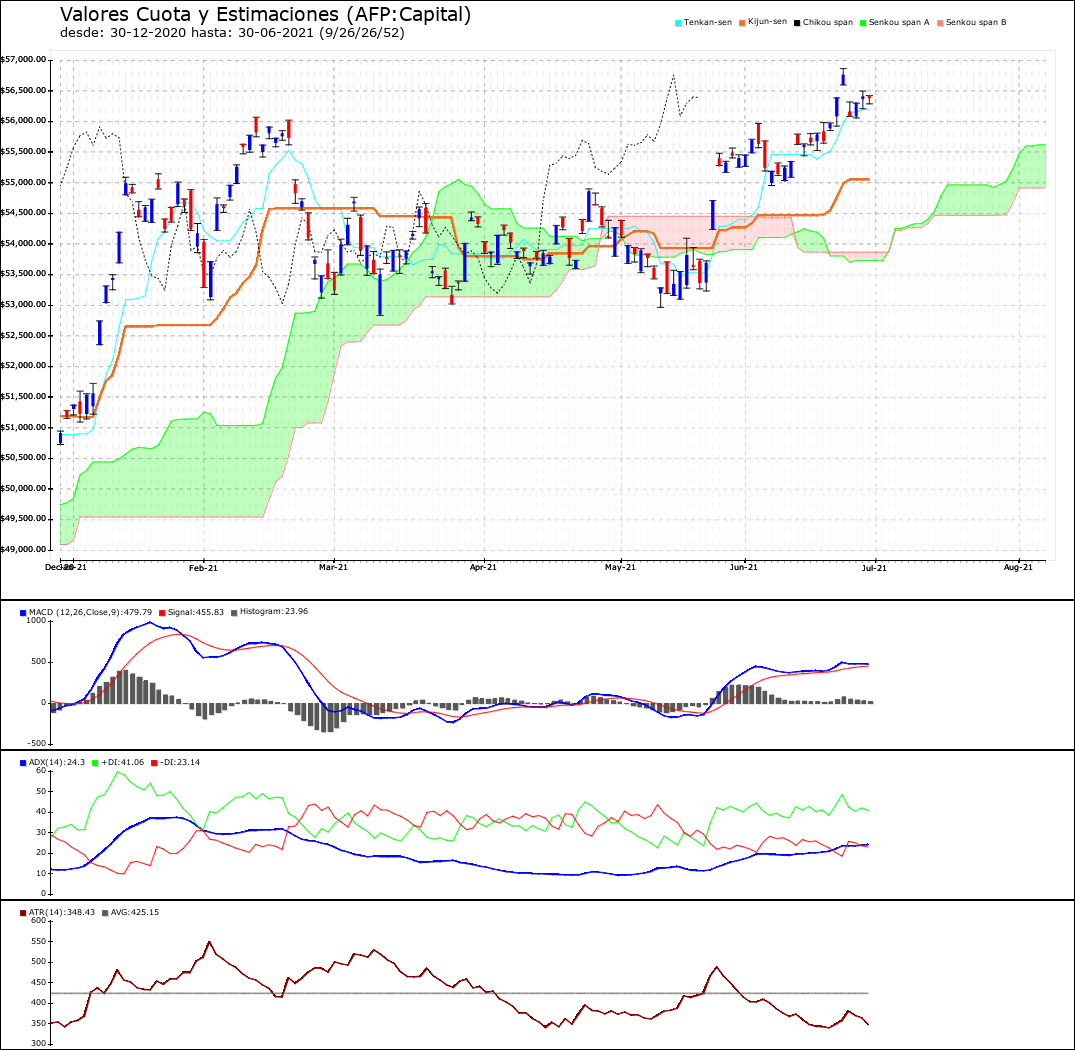The image size is (1075, 1050).
Task: Click the 40 label on ADX axis
Action: [40, 811]
